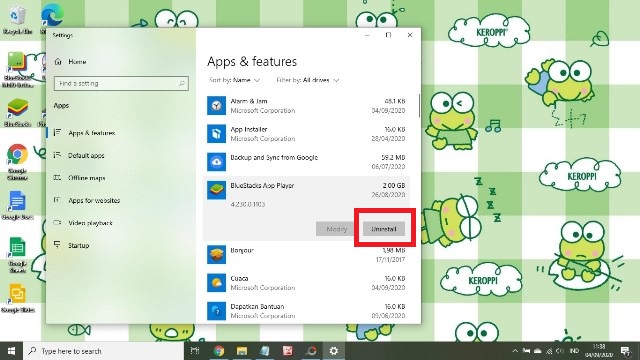The height and width of the screenshot is (360, 640).
Task: Select the Alarm & Jam entry name
Action: tap(249, 101)
